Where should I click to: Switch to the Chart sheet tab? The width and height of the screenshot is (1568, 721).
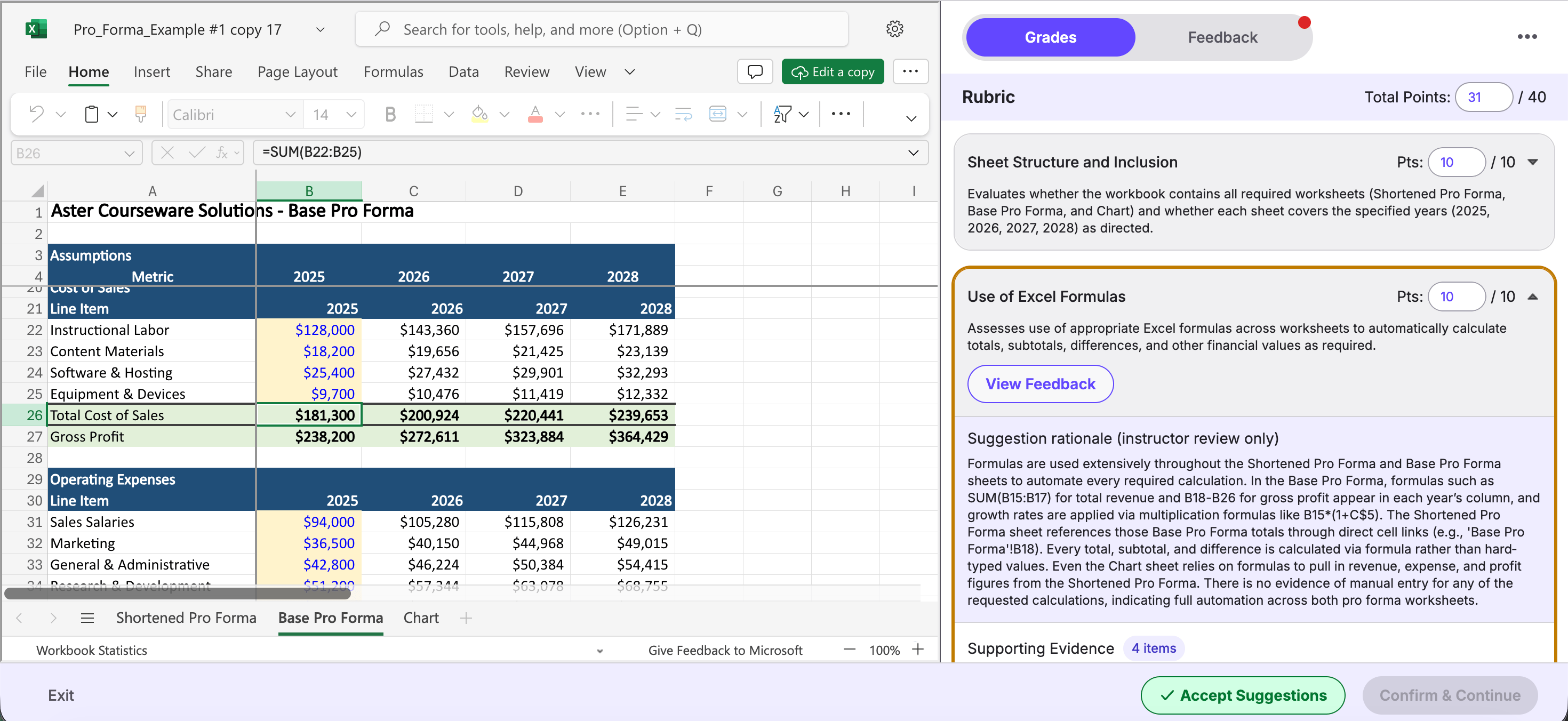pyautogui.click(x=421, y=618)
